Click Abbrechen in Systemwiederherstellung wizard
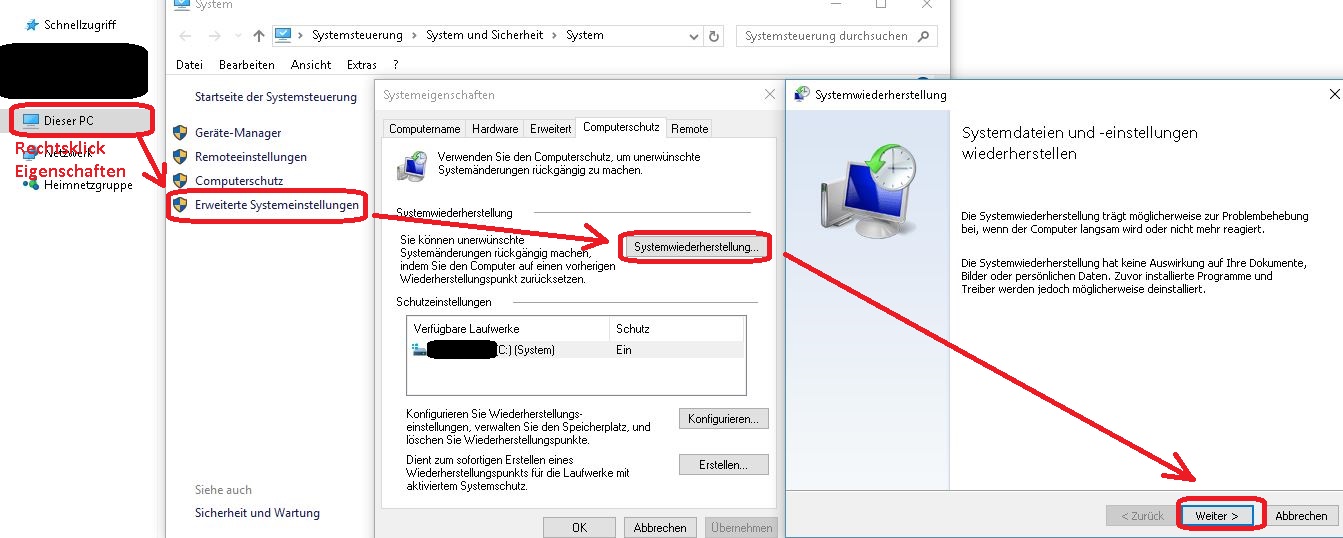The width and height of the screenshot is (1343, 538). (x=1301, y=516)
